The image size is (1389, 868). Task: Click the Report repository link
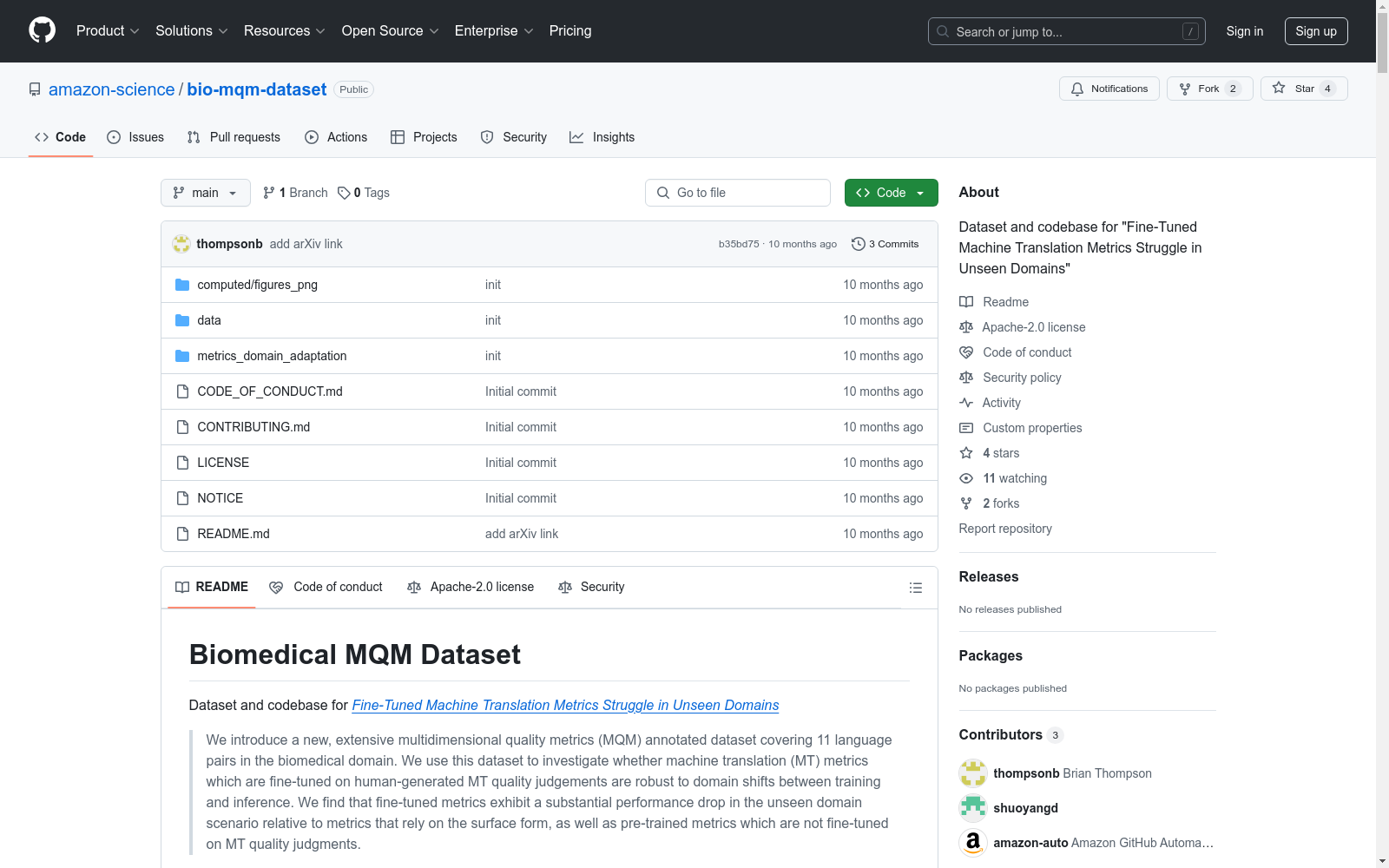1005,529
